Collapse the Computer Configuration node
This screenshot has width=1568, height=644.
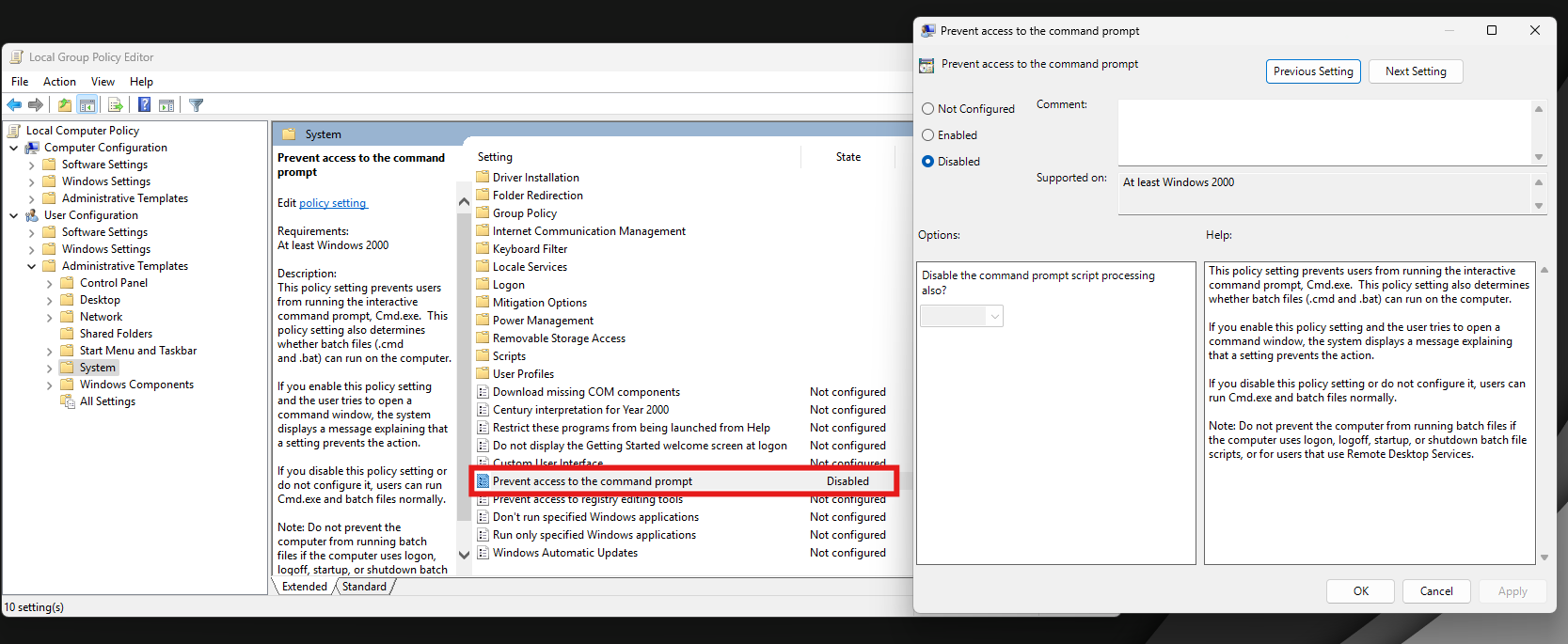click(14, 148)
